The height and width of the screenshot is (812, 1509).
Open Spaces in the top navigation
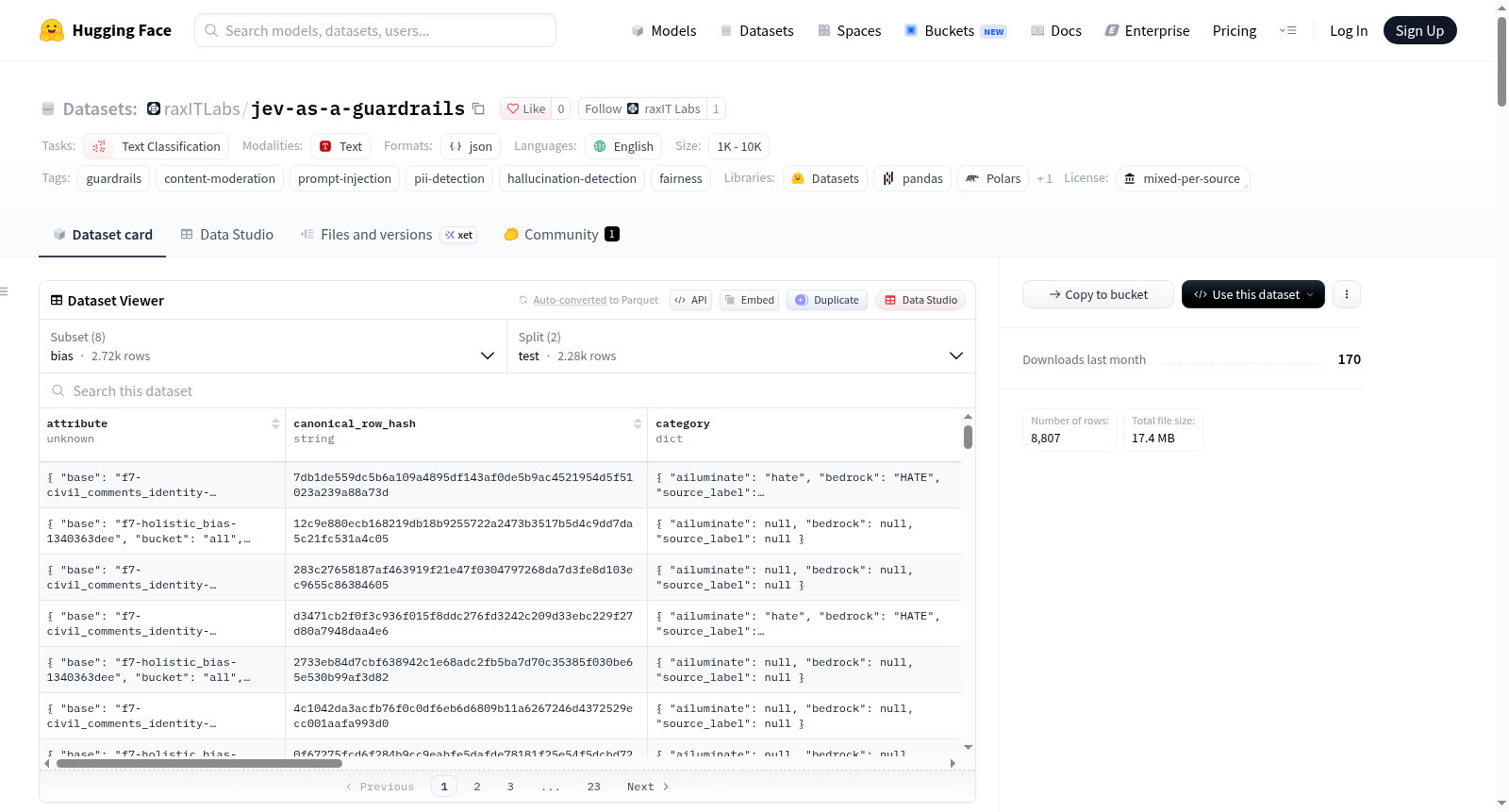point(850,30)
